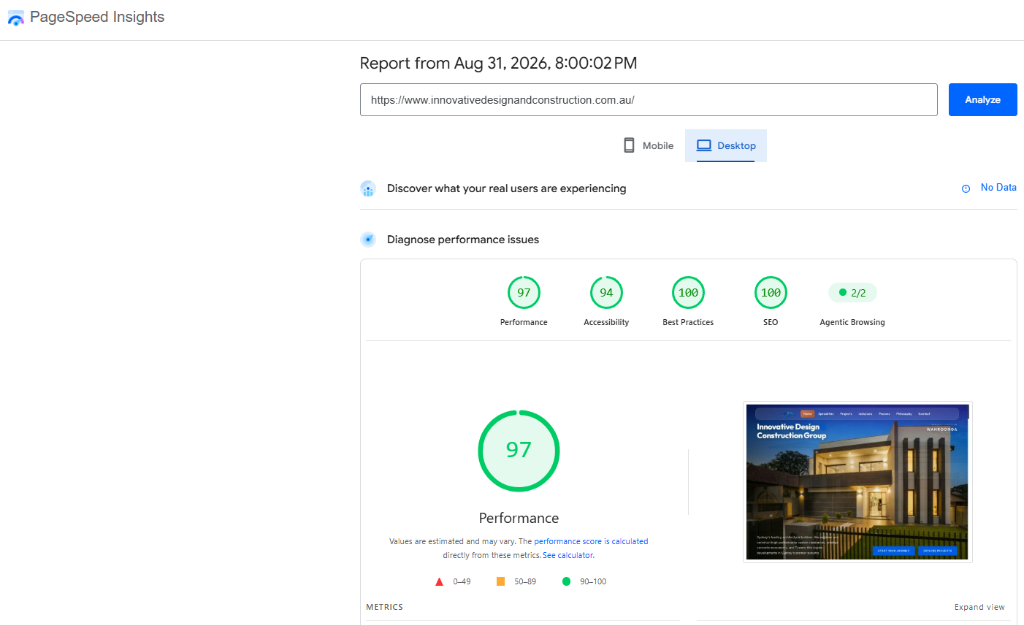Jump to the Best Practices score gauge
Viewport: 1024px width, 625px height.
(688, 293)
